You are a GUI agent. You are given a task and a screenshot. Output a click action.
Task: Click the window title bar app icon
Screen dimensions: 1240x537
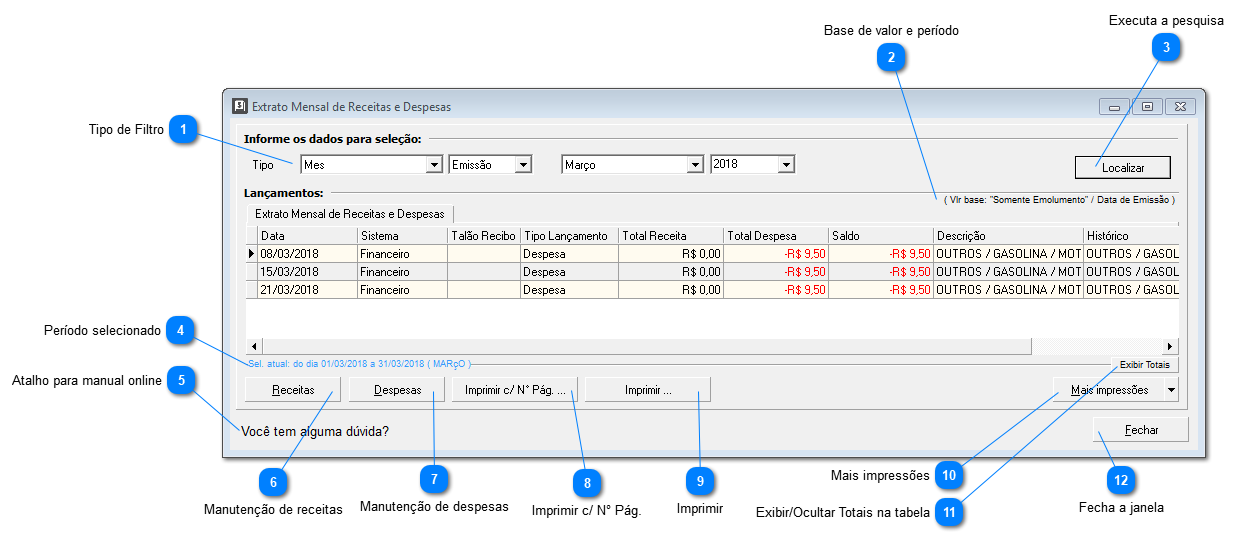pos(239,106)
